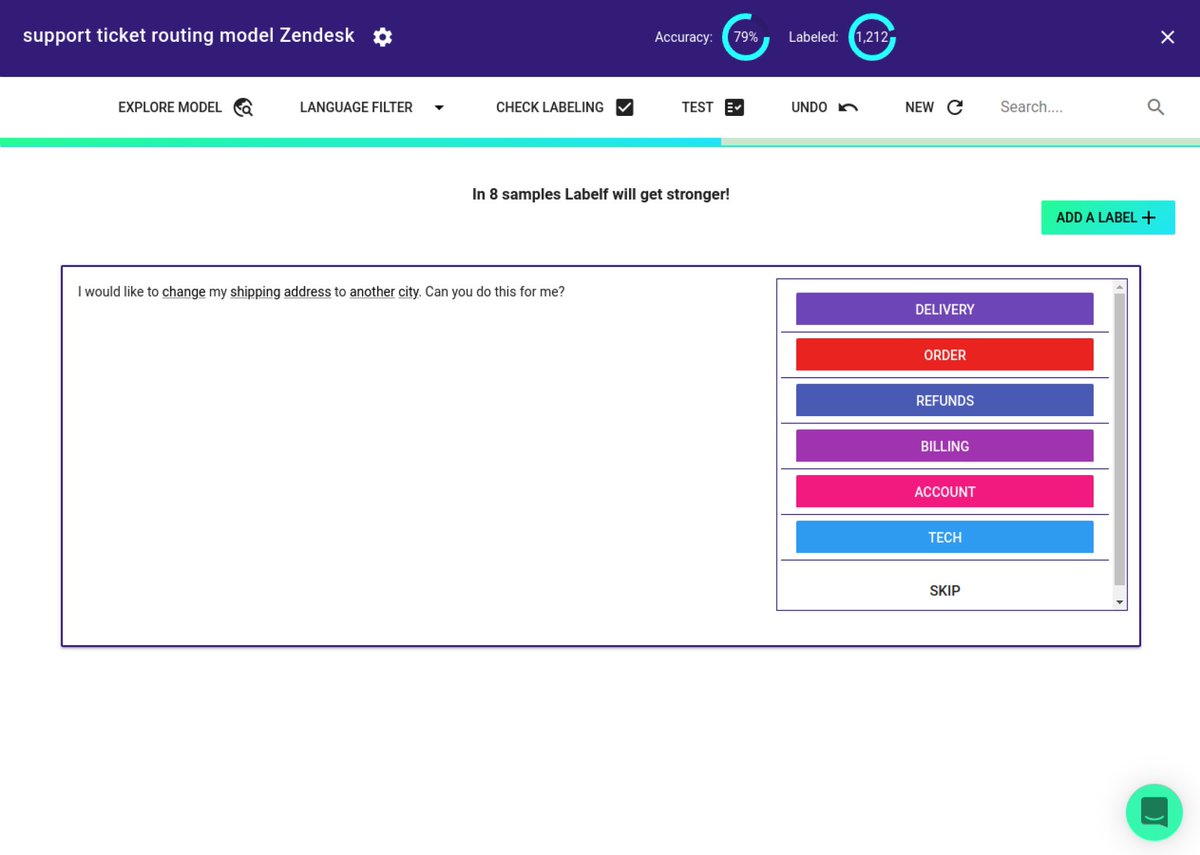Click the label list scrollbar thumb
This screenshot has width=1200, height=855.
[1119, 440]
